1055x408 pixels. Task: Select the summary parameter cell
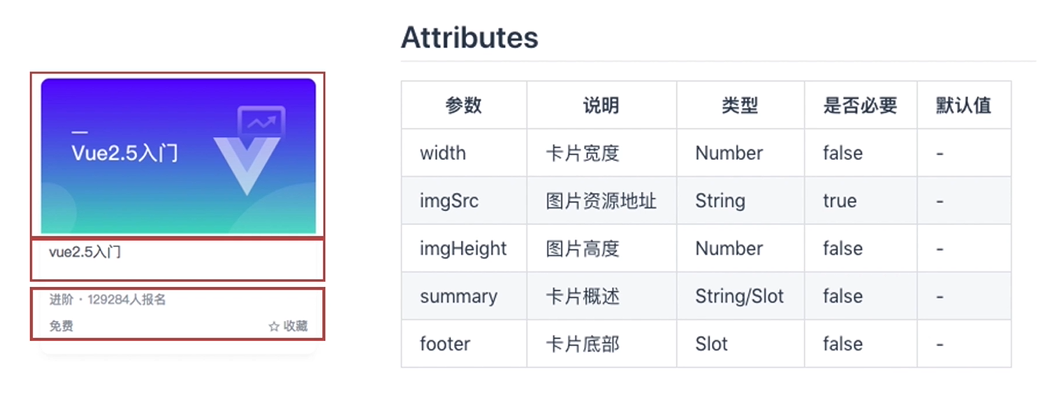point(458,296)
